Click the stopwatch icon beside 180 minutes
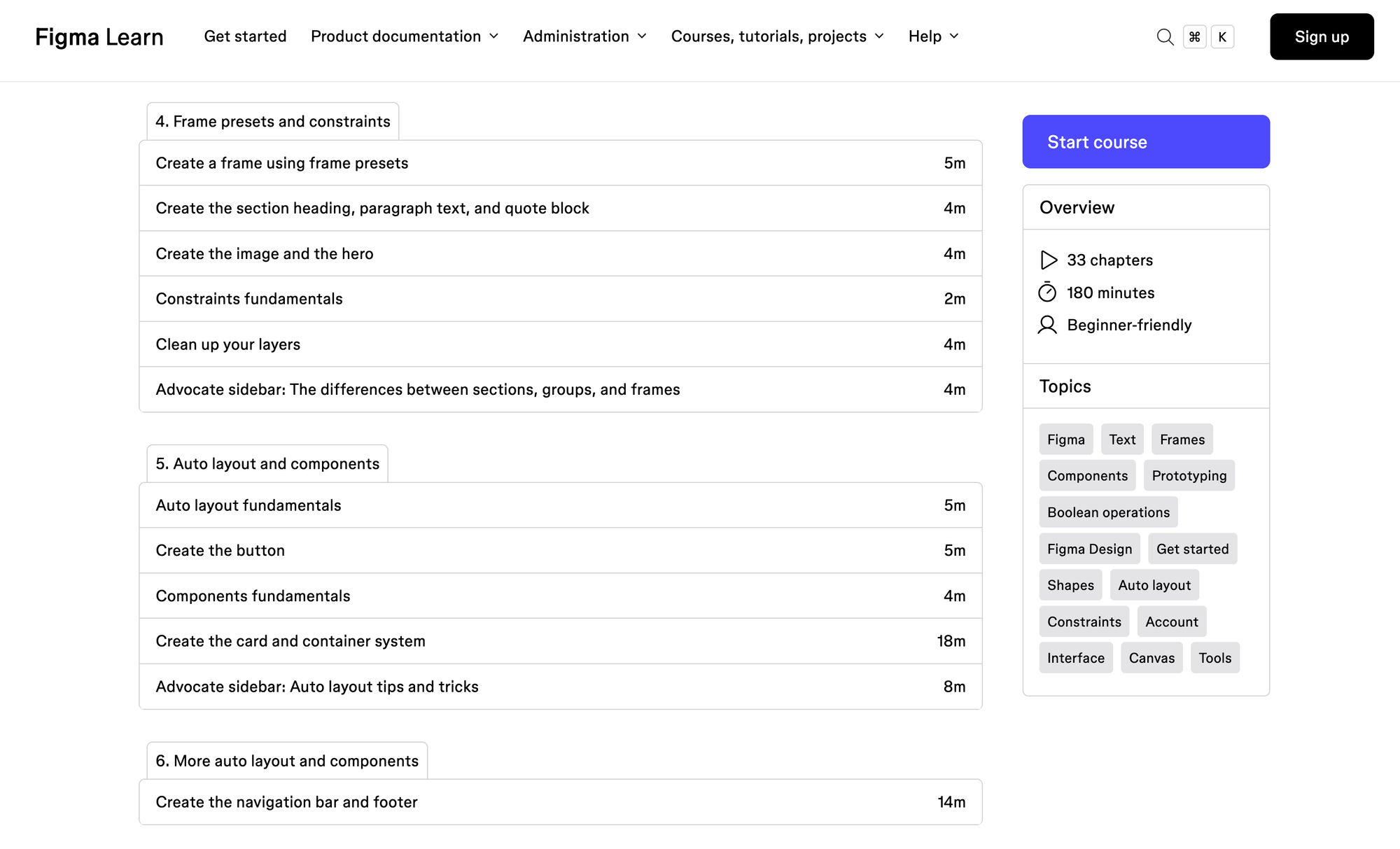Image resolution: width=1400 pixels, height=849 pixels. pyautogui.click(x=1047, y=292)
